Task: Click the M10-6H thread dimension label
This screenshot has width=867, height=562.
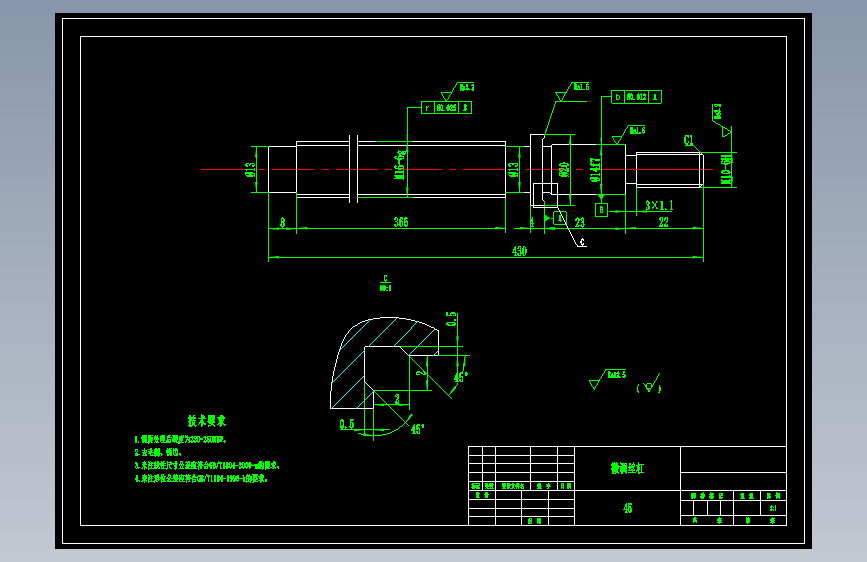Action: [727, 169]
